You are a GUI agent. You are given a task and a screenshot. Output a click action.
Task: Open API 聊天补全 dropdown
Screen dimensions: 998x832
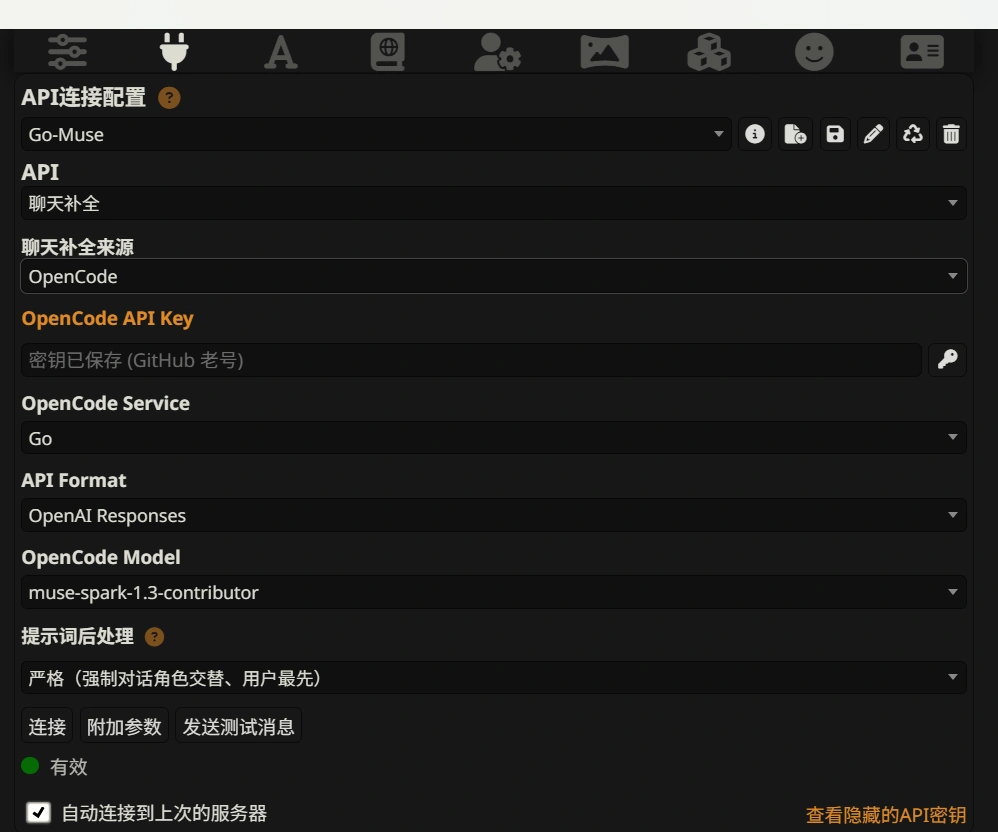494,203
